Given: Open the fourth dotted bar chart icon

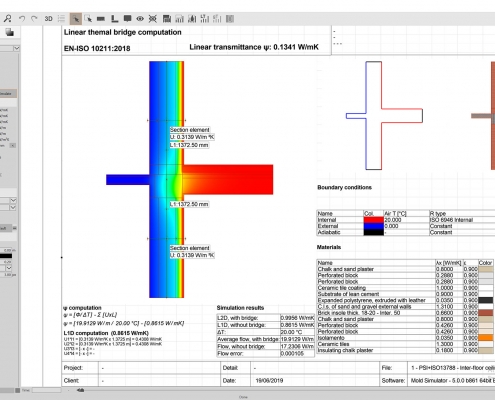Looking at the screenshot, I should click(205, 19).
